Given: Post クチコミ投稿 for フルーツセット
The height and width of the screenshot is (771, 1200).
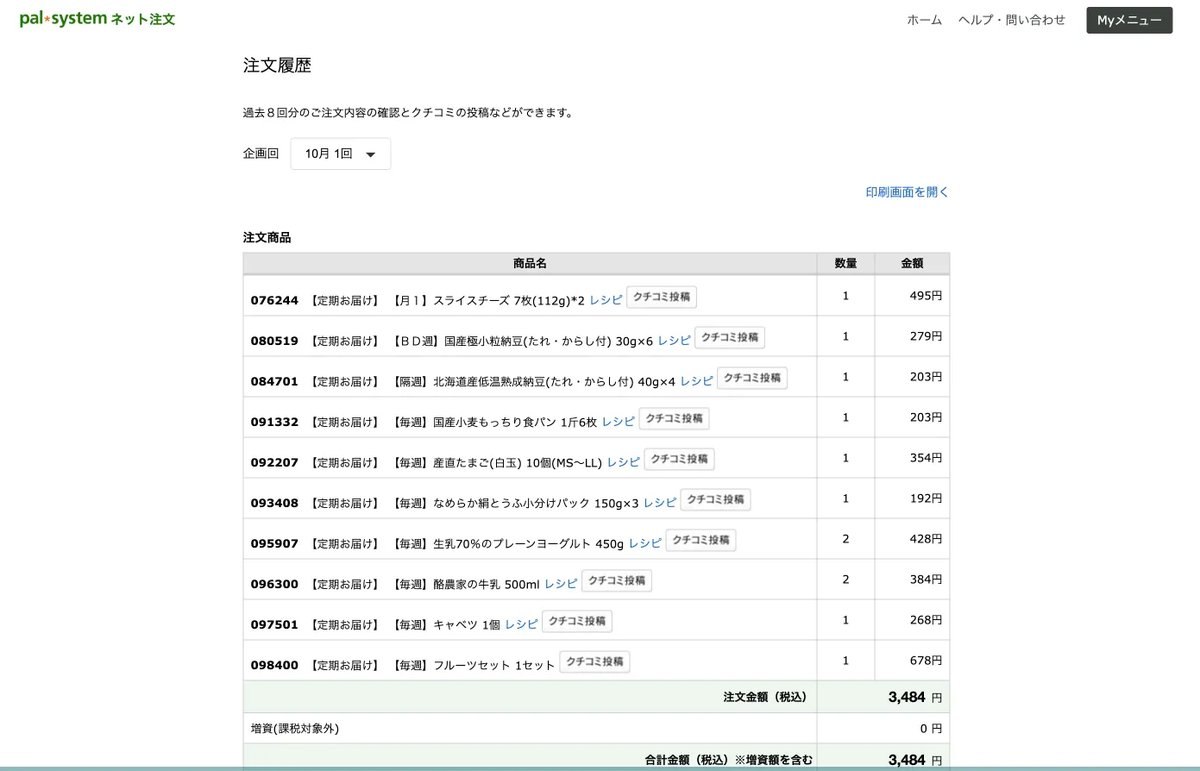Looking at the screenshot, I should [595, 662].
